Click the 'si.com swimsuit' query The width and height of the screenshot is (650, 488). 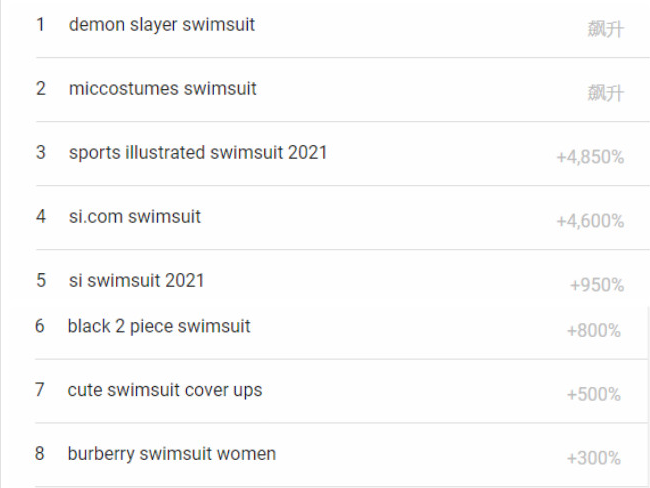(134, 216)
